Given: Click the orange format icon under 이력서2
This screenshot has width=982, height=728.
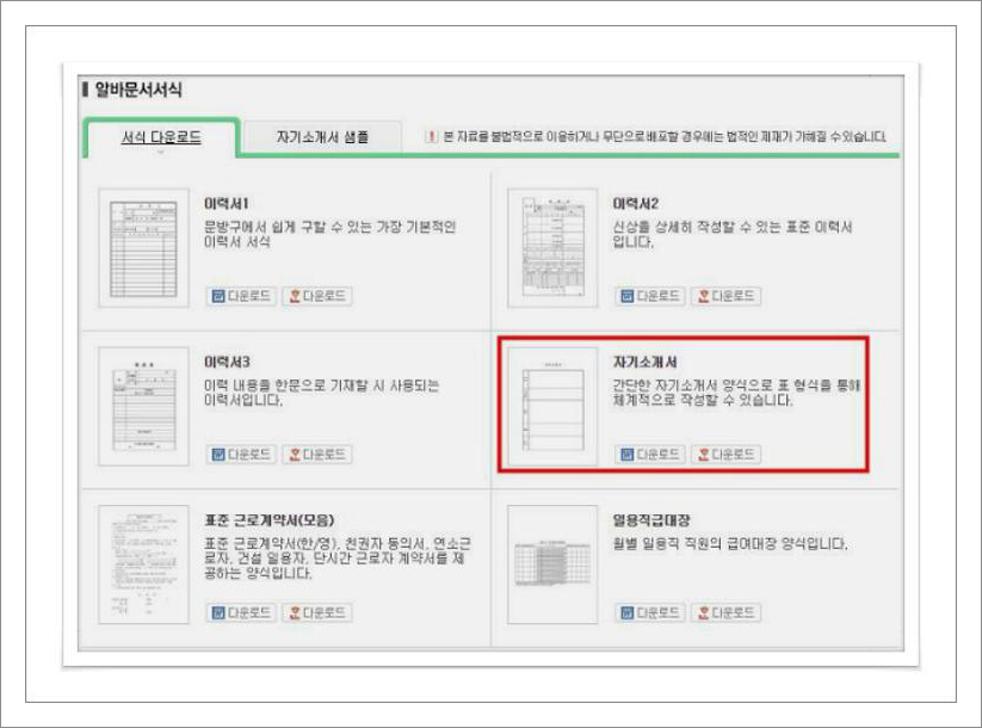Looking at the screenshot, I should pos(704,296).
